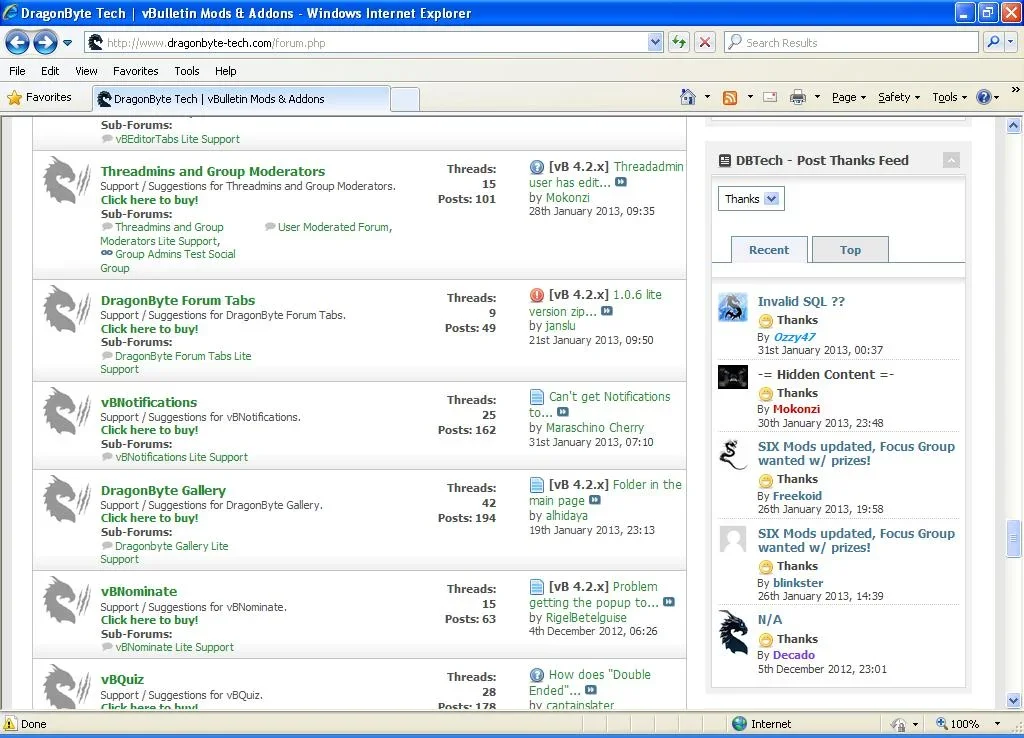This screenshot has width=1024, height=738.
Task: Switch to the Recent tab in thanks feed
Action: 769,249
